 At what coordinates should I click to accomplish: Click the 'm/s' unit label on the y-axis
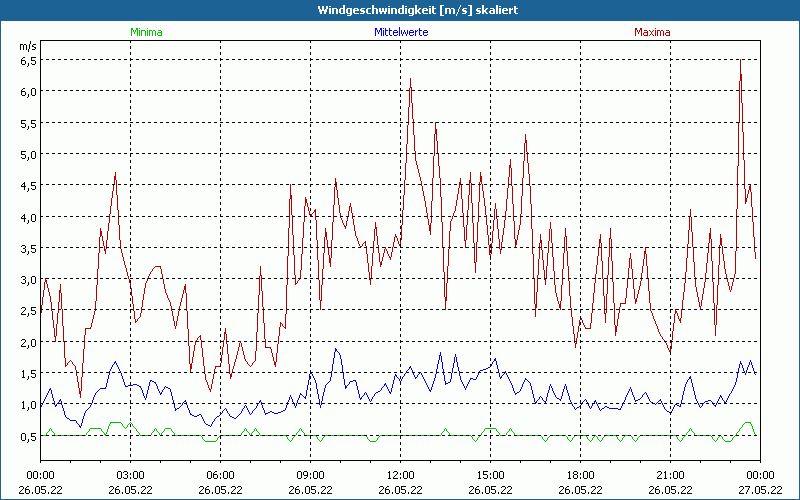coord(28,46)
